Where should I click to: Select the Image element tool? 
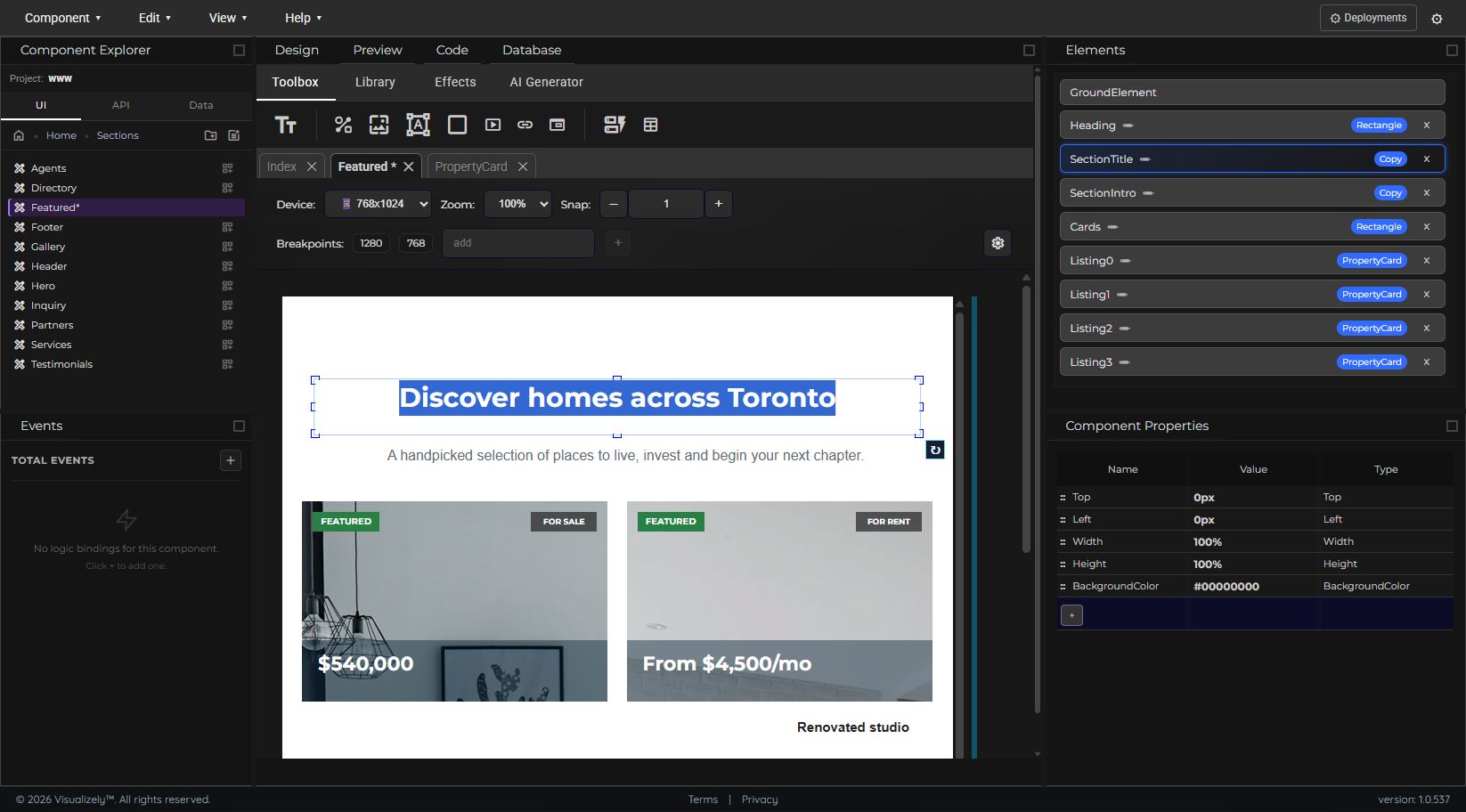click(379, 125)
